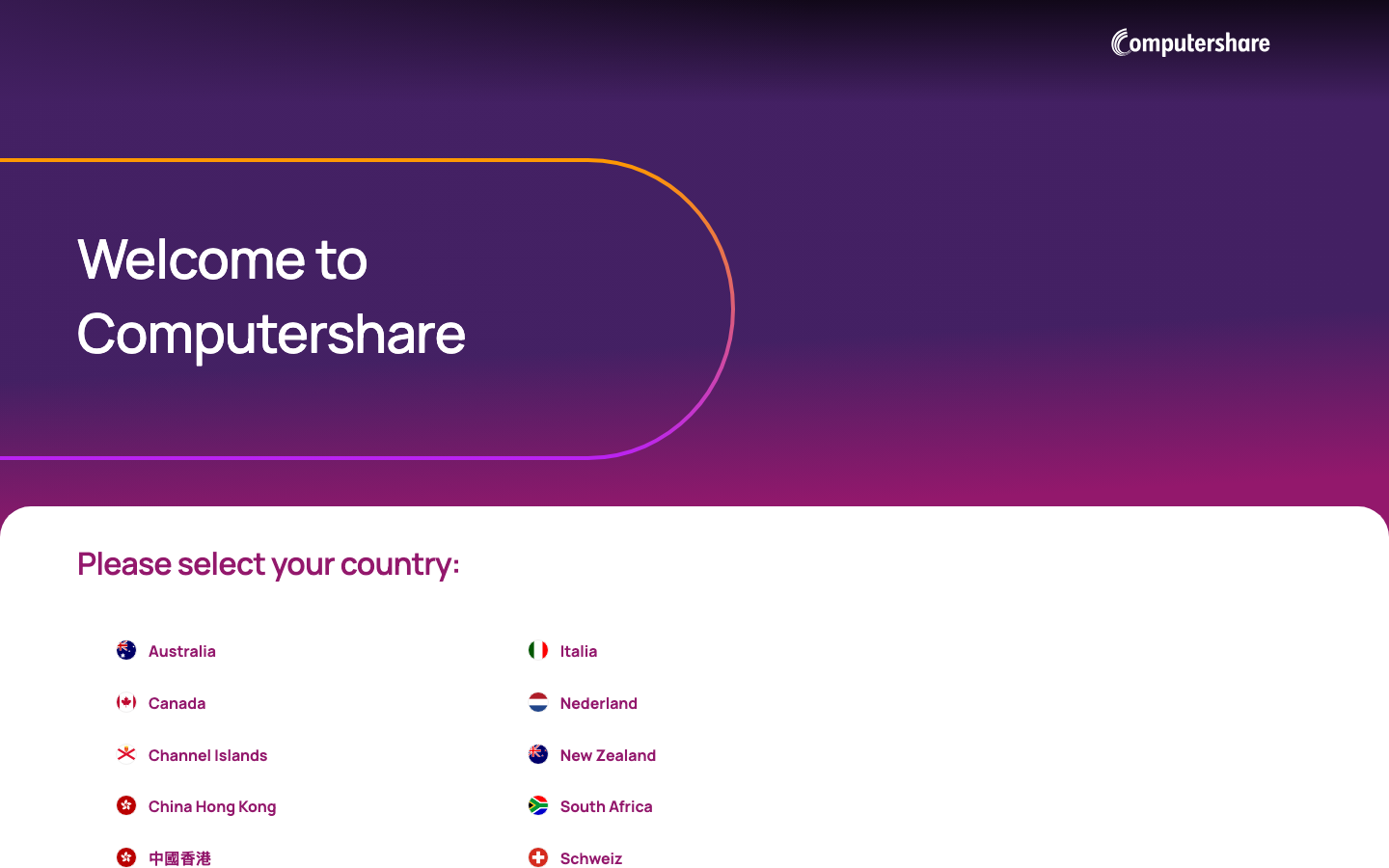
Task: Select the China Hong Kong link
Action: pyautogui.click(x=212, y=806)
